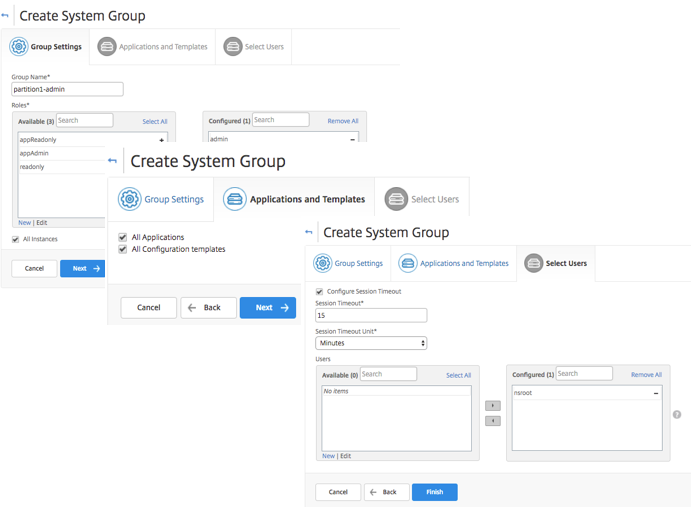The image size is (692, 511).
Task: Click Next button in Group Settings step
Action: [83, 268]
